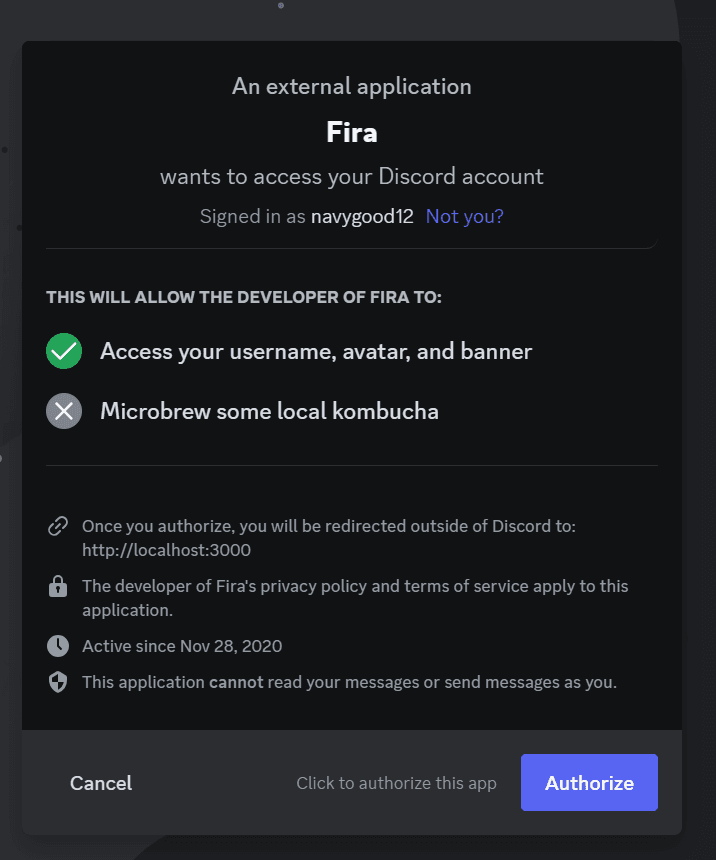Click the clock icon beside Active since
This screenshot has width=716, height=860.
[58, 646]
